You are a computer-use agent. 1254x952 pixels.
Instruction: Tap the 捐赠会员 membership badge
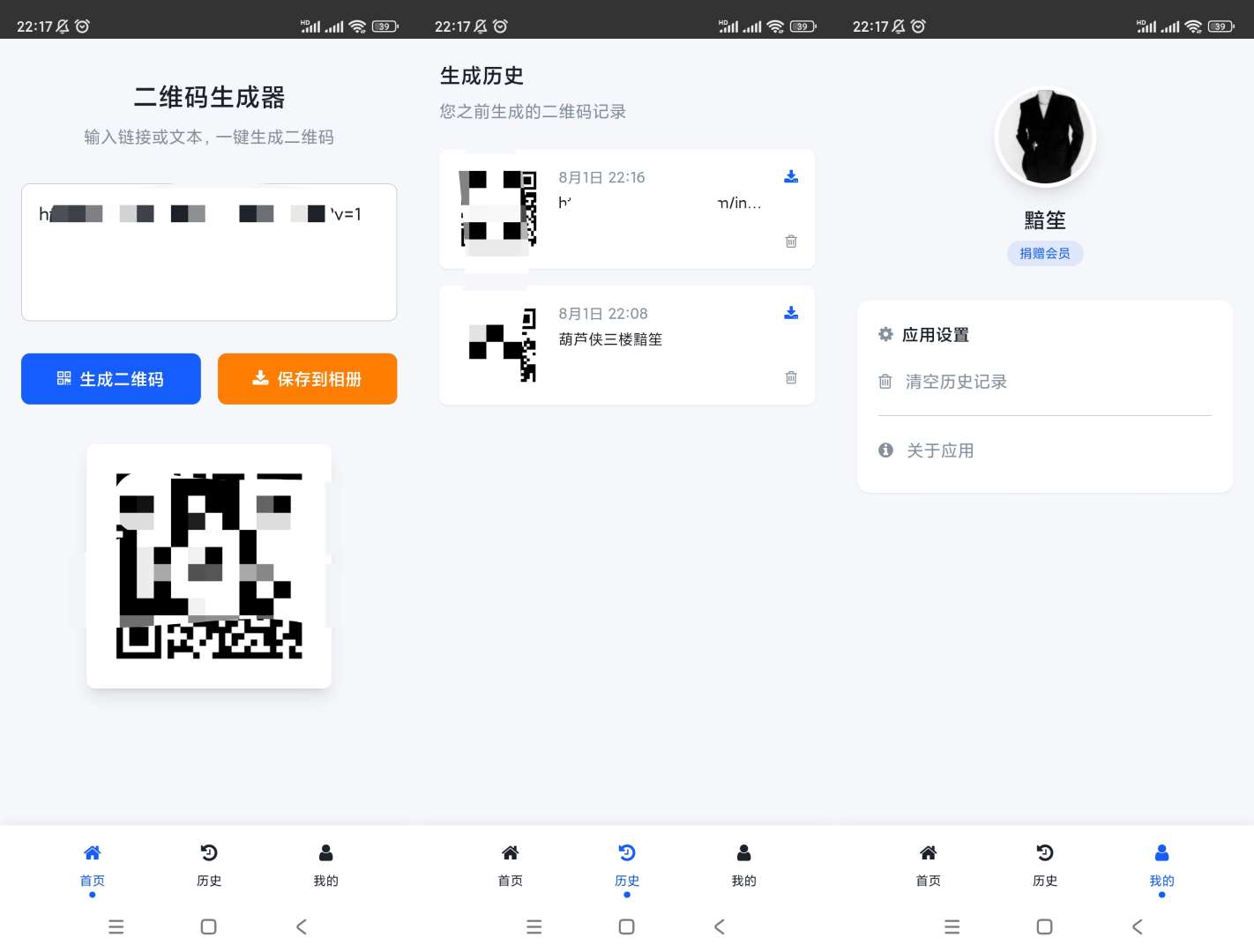tap(1045, 254)
